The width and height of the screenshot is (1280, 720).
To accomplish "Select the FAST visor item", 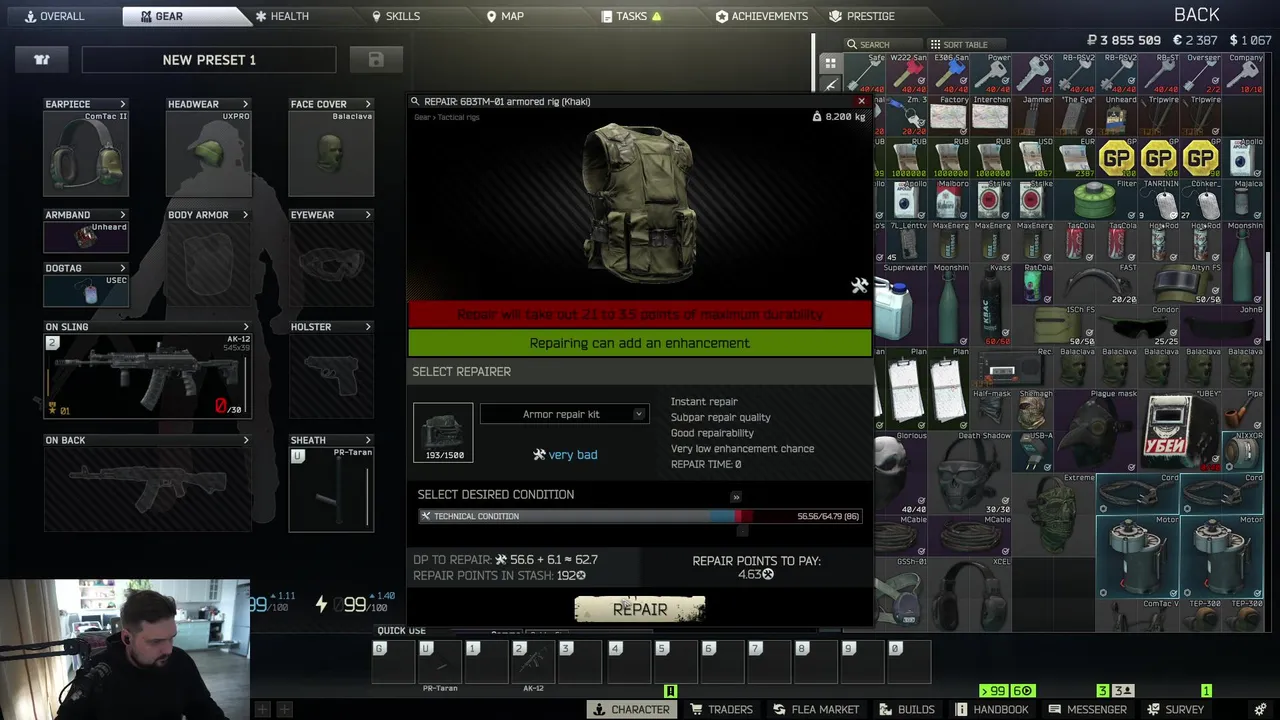I will (x=1097, y=283).
